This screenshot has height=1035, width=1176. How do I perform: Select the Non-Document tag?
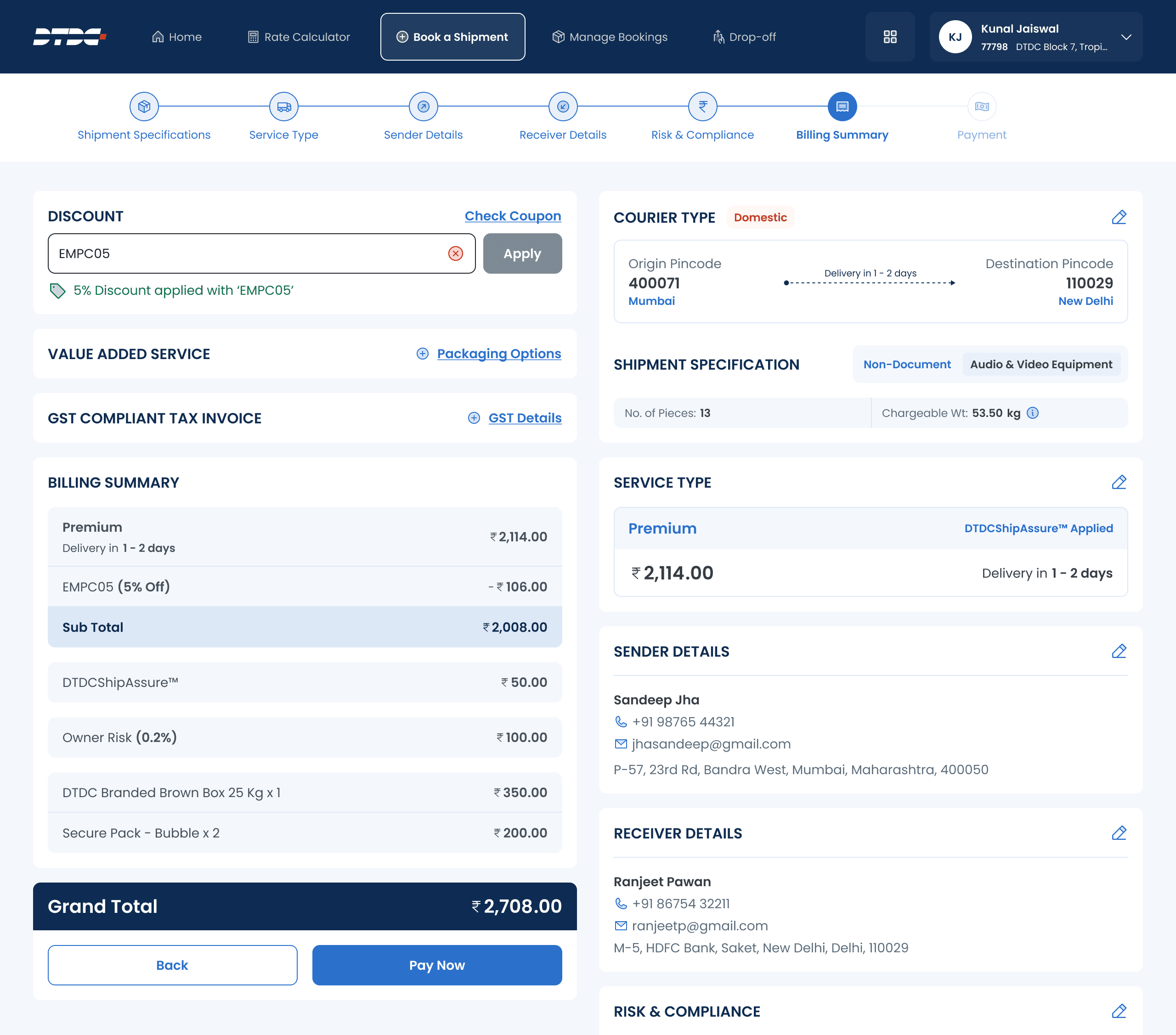pyautogui.click(x=907, y=365)
